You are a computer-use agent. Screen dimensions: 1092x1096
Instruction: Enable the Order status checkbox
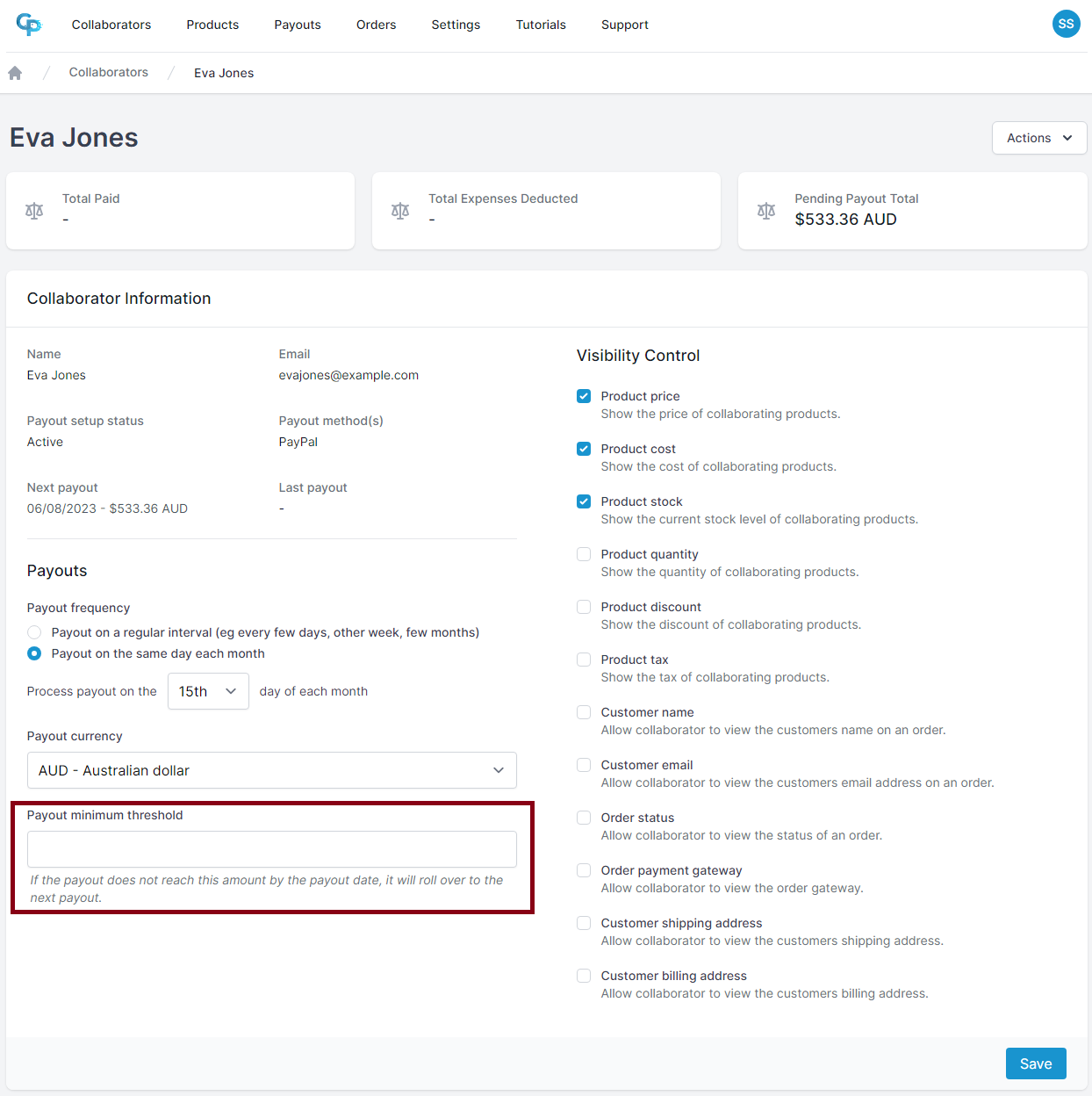(584, 818)
